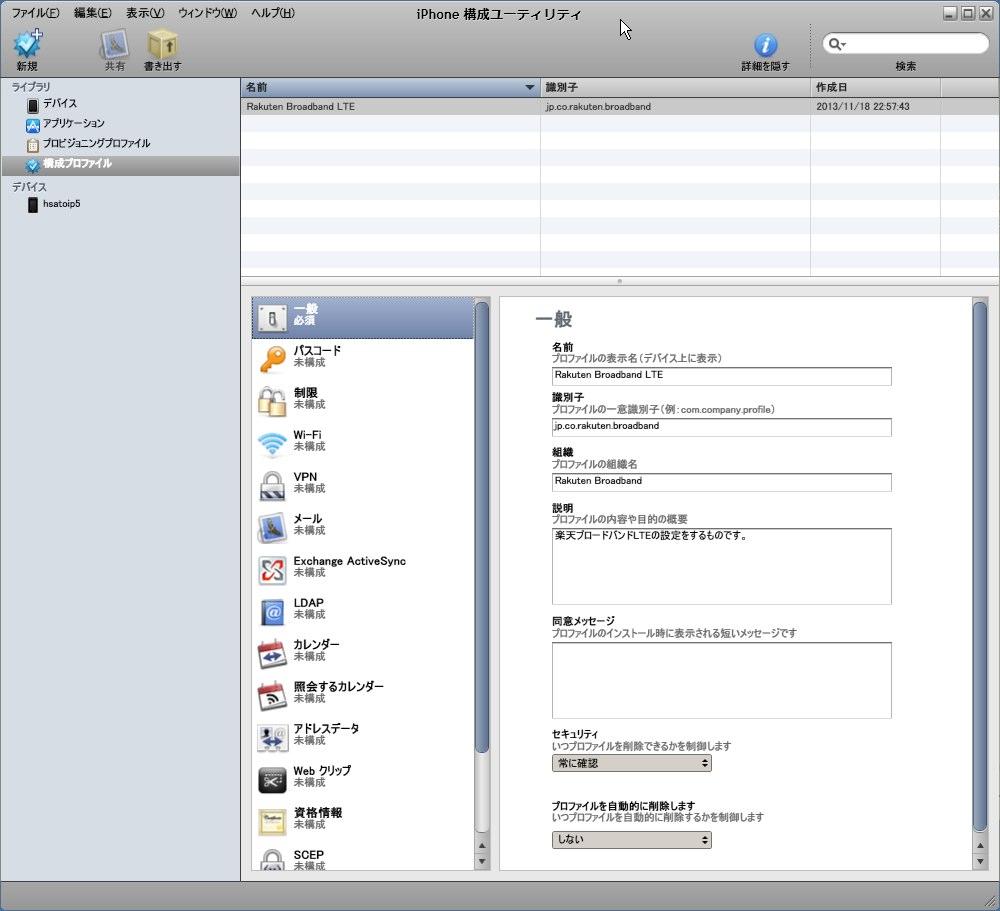Click detail pane scroll-up arrow
The height and width of the screenshot is (911, 1000).
point(980,846)
